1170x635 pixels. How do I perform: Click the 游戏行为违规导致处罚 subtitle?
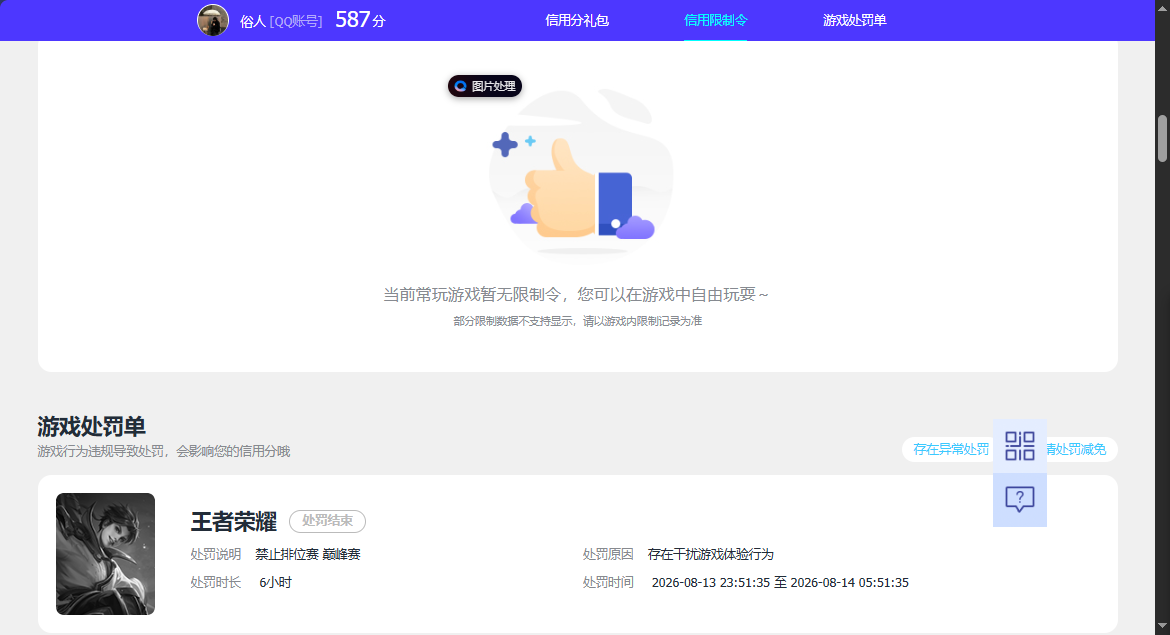coord(163,451)
